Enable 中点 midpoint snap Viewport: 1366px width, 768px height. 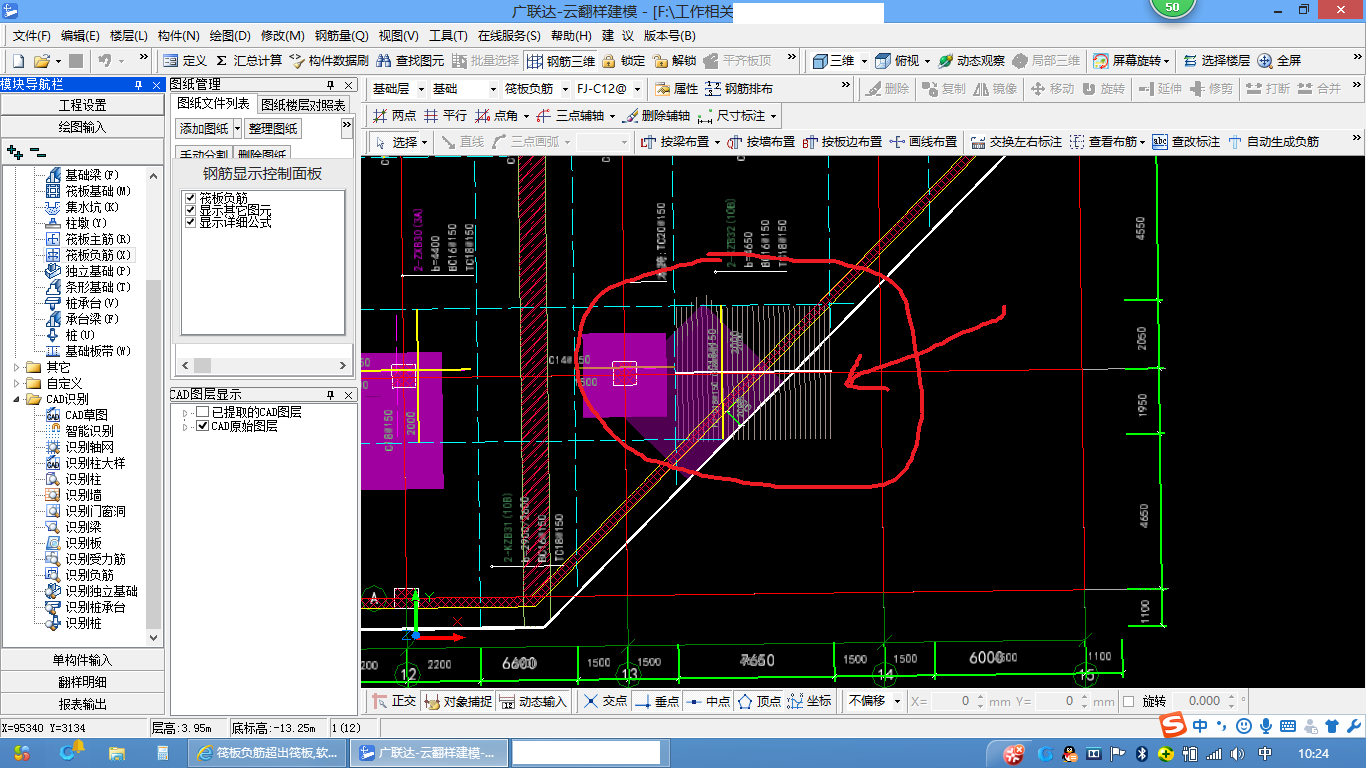709,701
